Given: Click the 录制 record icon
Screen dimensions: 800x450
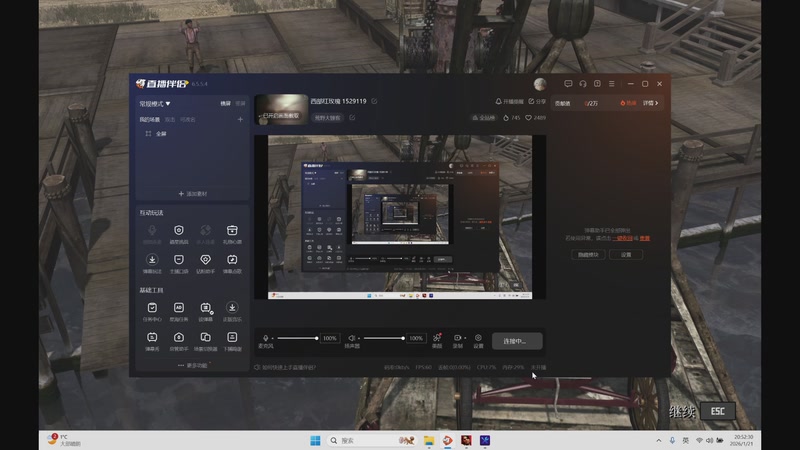Looking at the screenshot, I should [457, 338].
